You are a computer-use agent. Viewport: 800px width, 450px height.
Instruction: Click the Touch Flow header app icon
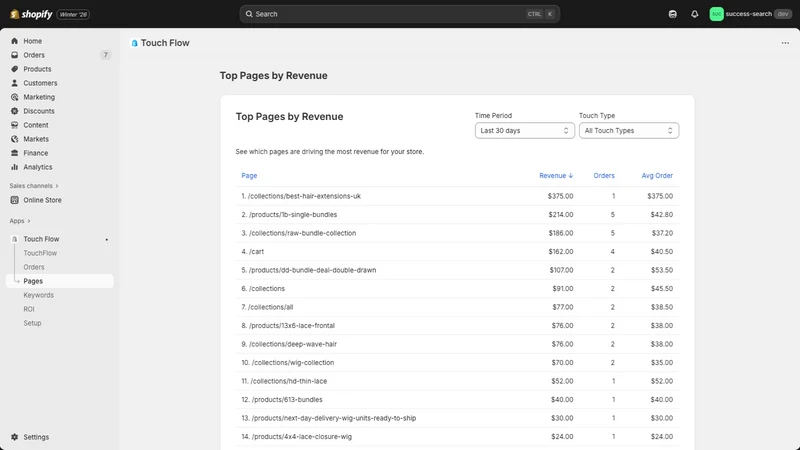click(134, 43)
